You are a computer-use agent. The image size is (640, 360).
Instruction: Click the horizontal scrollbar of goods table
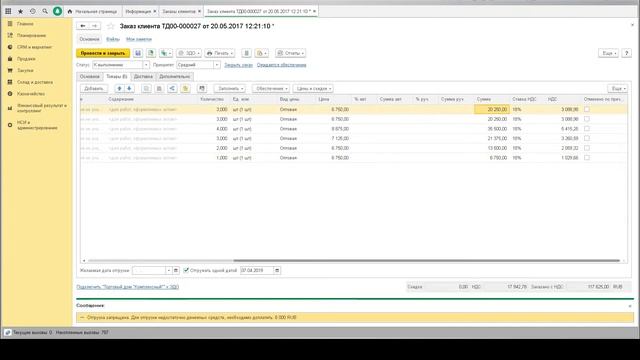(x=427, y=260)
